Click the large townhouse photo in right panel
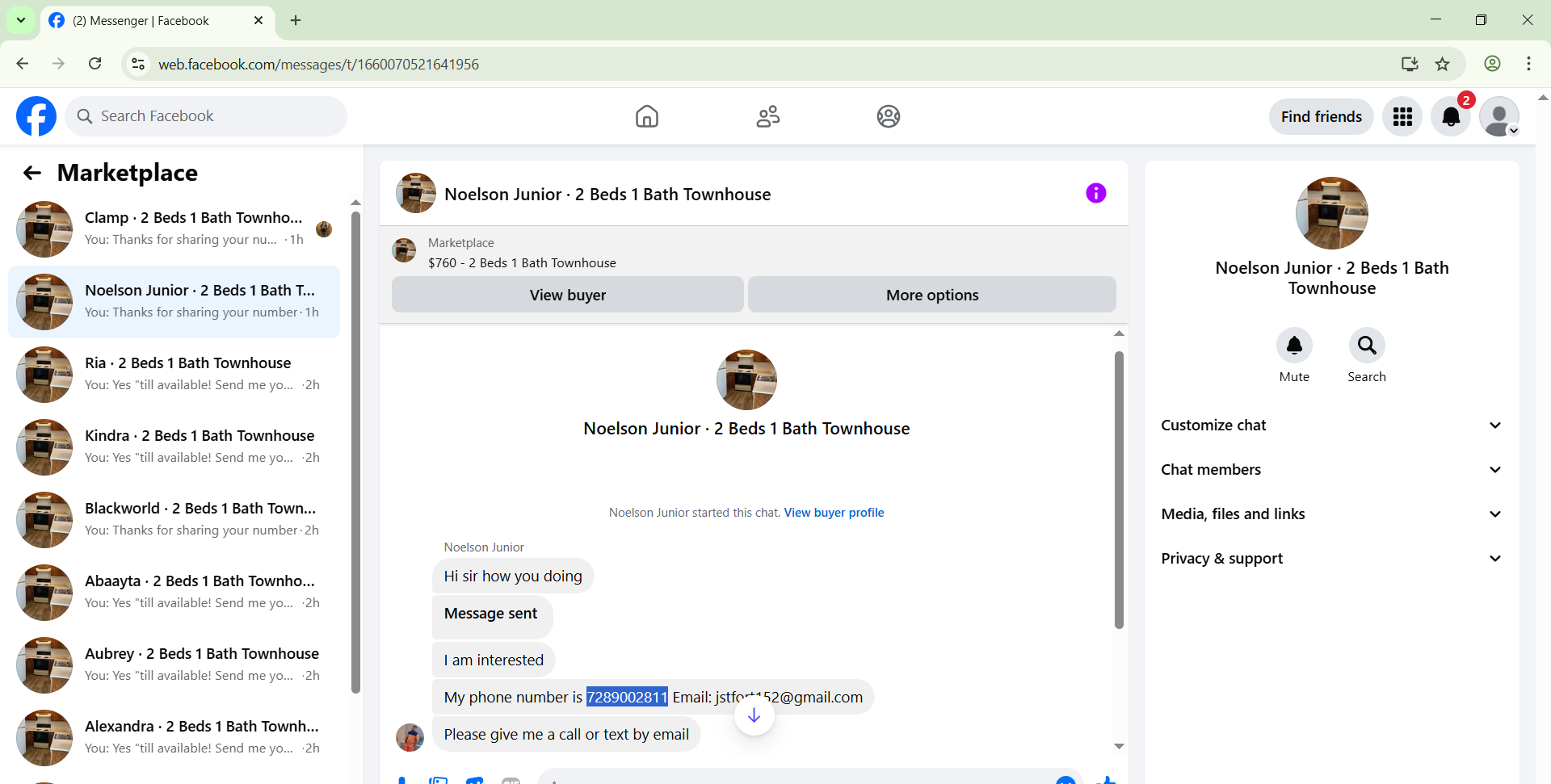1551x784 pixels. [x=1332, y=213]
